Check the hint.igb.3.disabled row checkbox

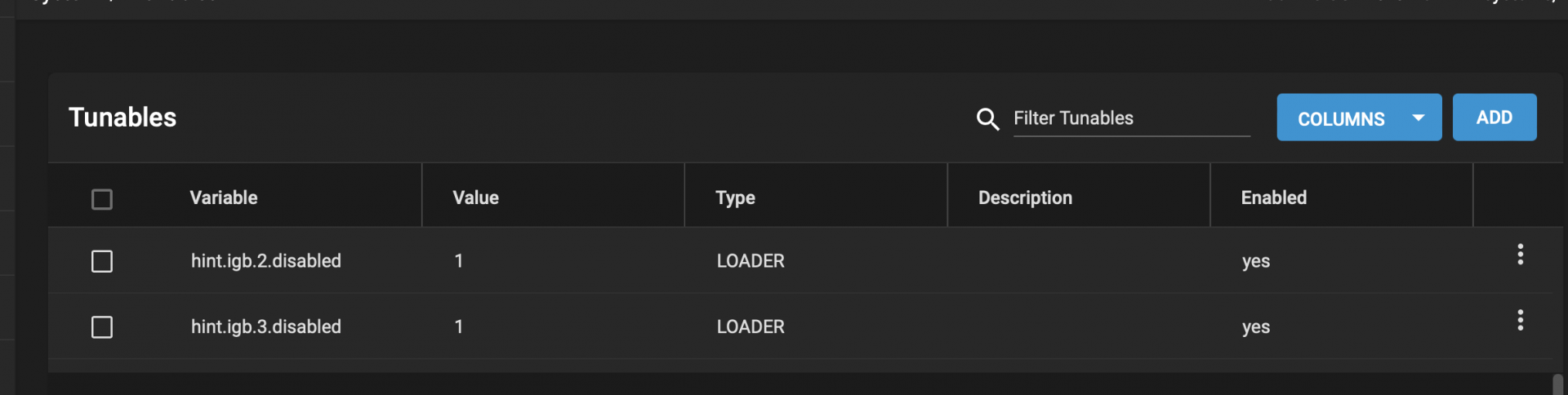102,327
